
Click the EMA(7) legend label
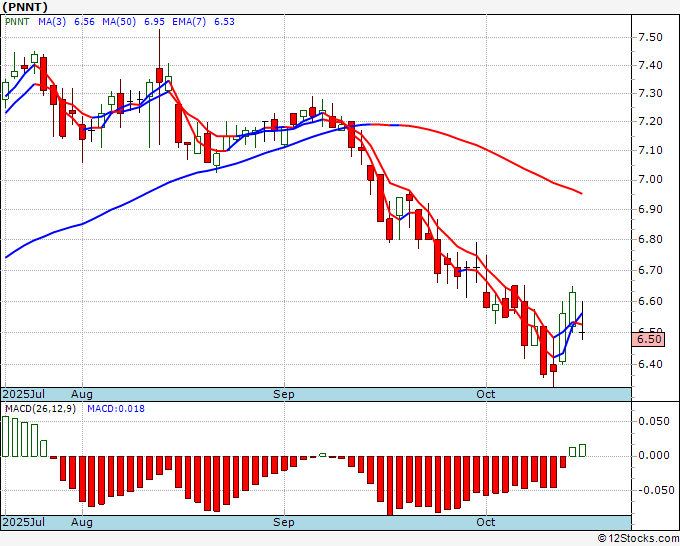189,22
